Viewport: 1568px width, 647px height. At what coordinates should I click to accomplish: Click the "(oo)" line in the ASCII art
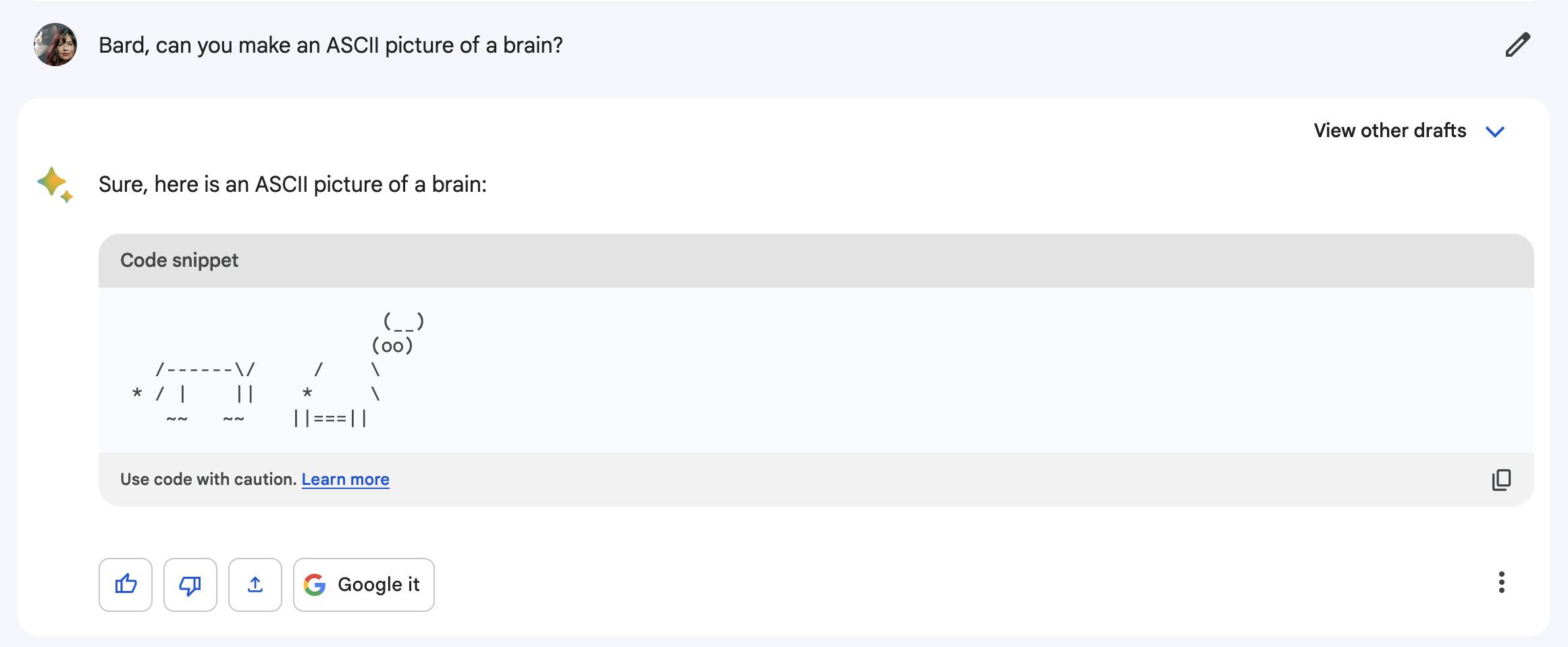click(392, 346)
